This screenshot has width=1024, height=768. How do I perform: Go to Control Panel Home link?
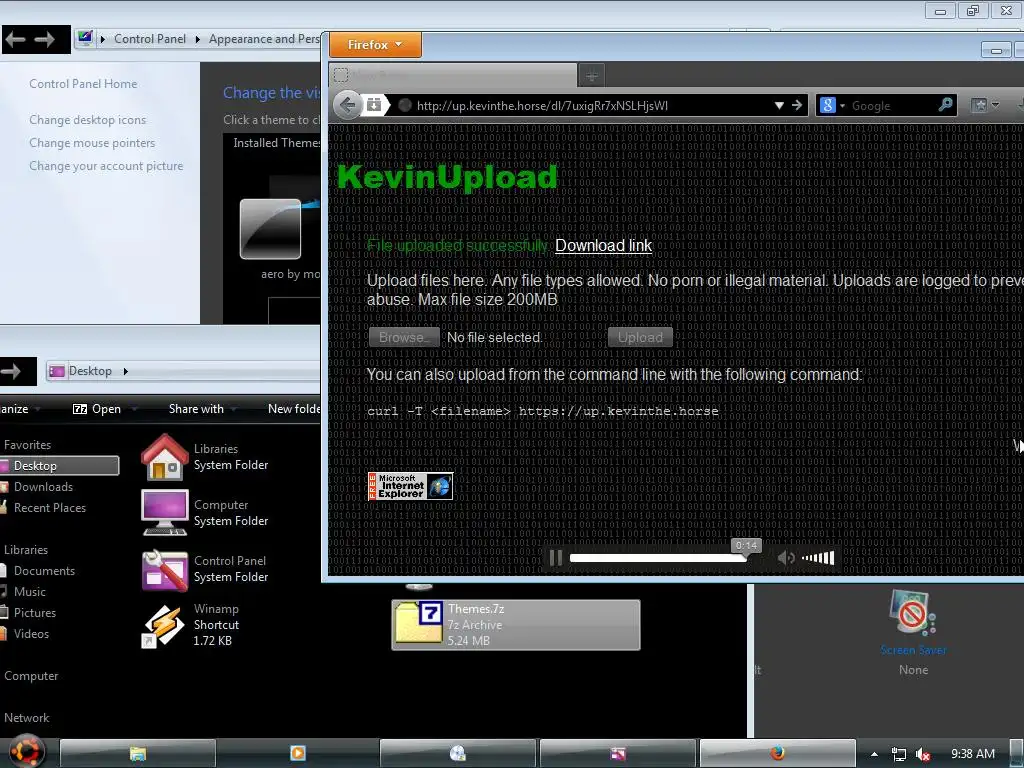(x=83, y=84)
